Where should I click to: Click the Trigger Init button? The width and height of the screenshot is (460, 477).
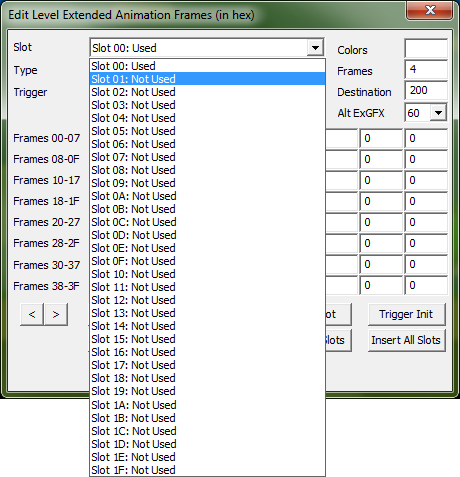406,314
